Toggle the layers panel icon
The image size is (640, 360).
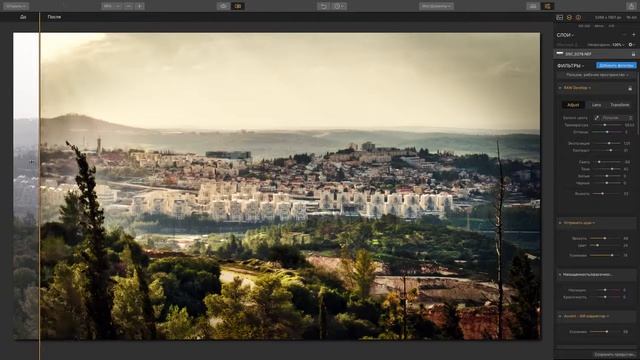pos(569,18)
